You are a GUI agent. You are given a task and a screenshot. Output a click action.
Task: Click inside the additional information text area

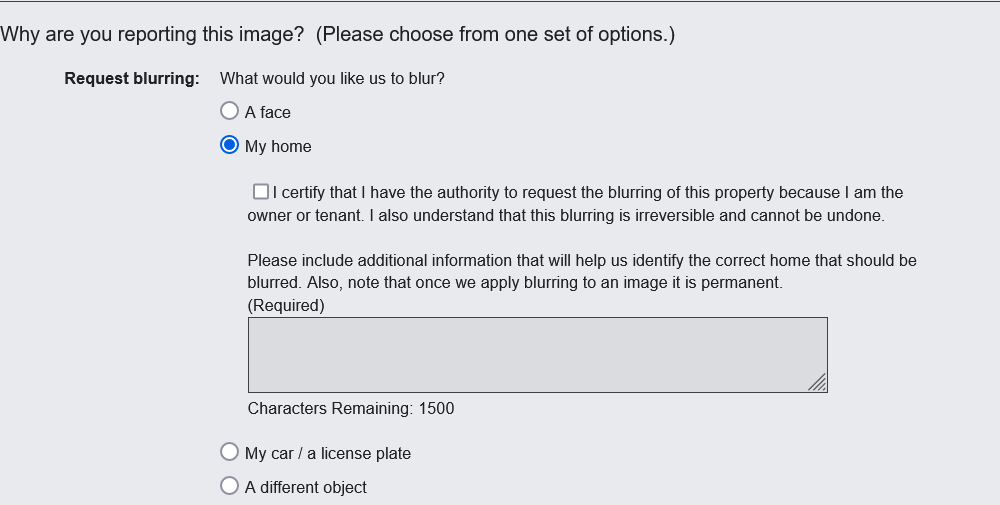[537, 354]
